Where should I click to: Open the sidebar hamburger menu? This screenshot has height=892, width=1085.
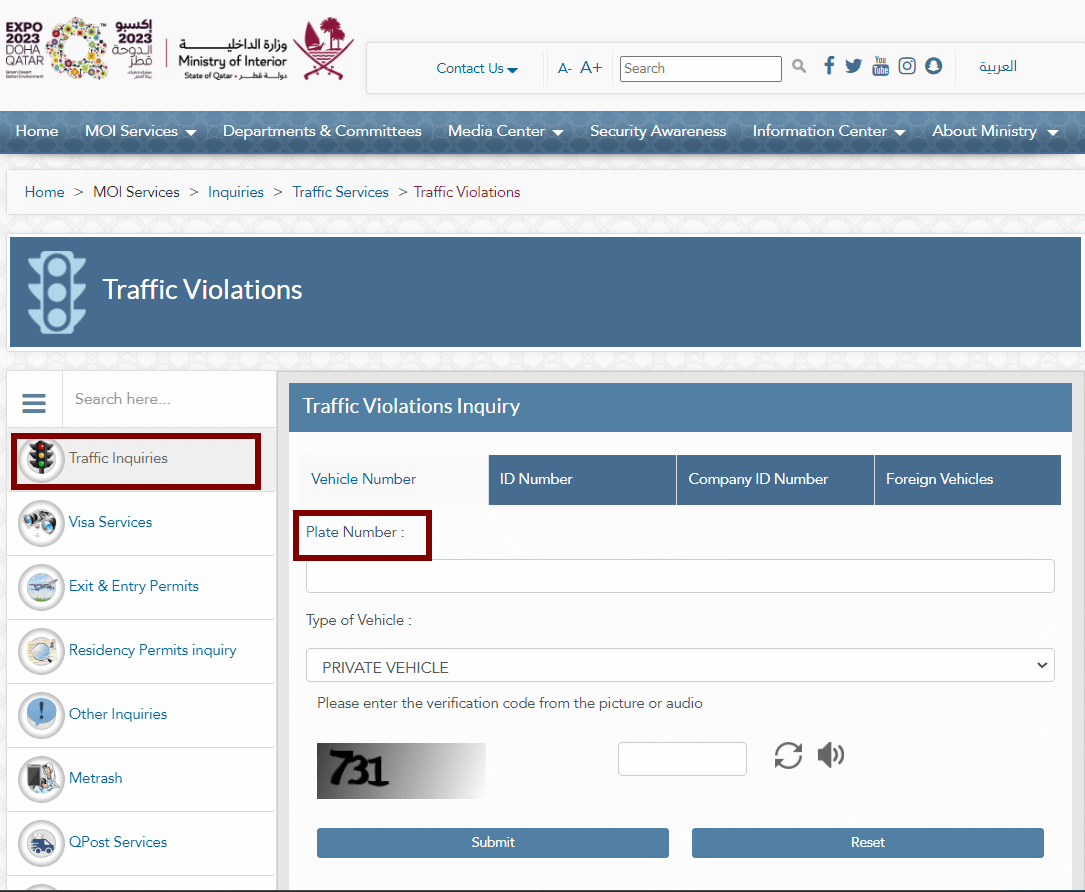(x=34, y=401)
